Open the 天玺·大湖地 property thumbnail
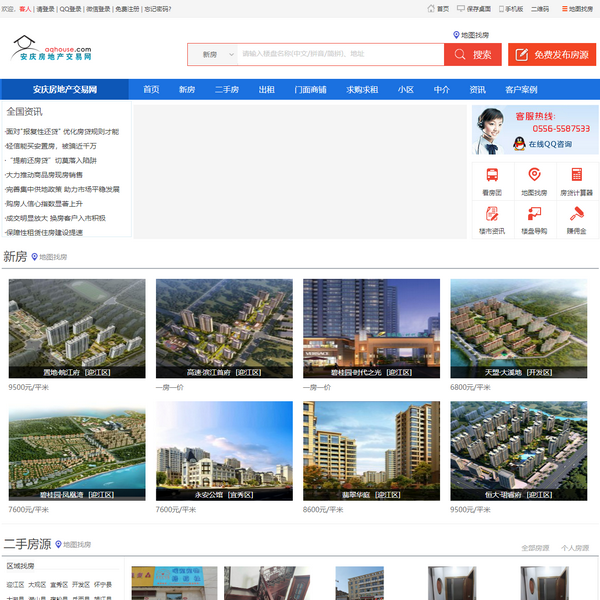Viewport: 600px width, 600px height. [504, 329]
